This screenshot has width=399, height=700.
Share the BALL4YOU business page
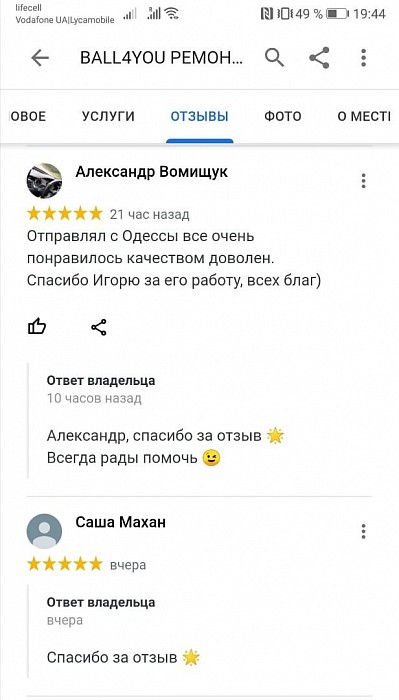[319, 58]
